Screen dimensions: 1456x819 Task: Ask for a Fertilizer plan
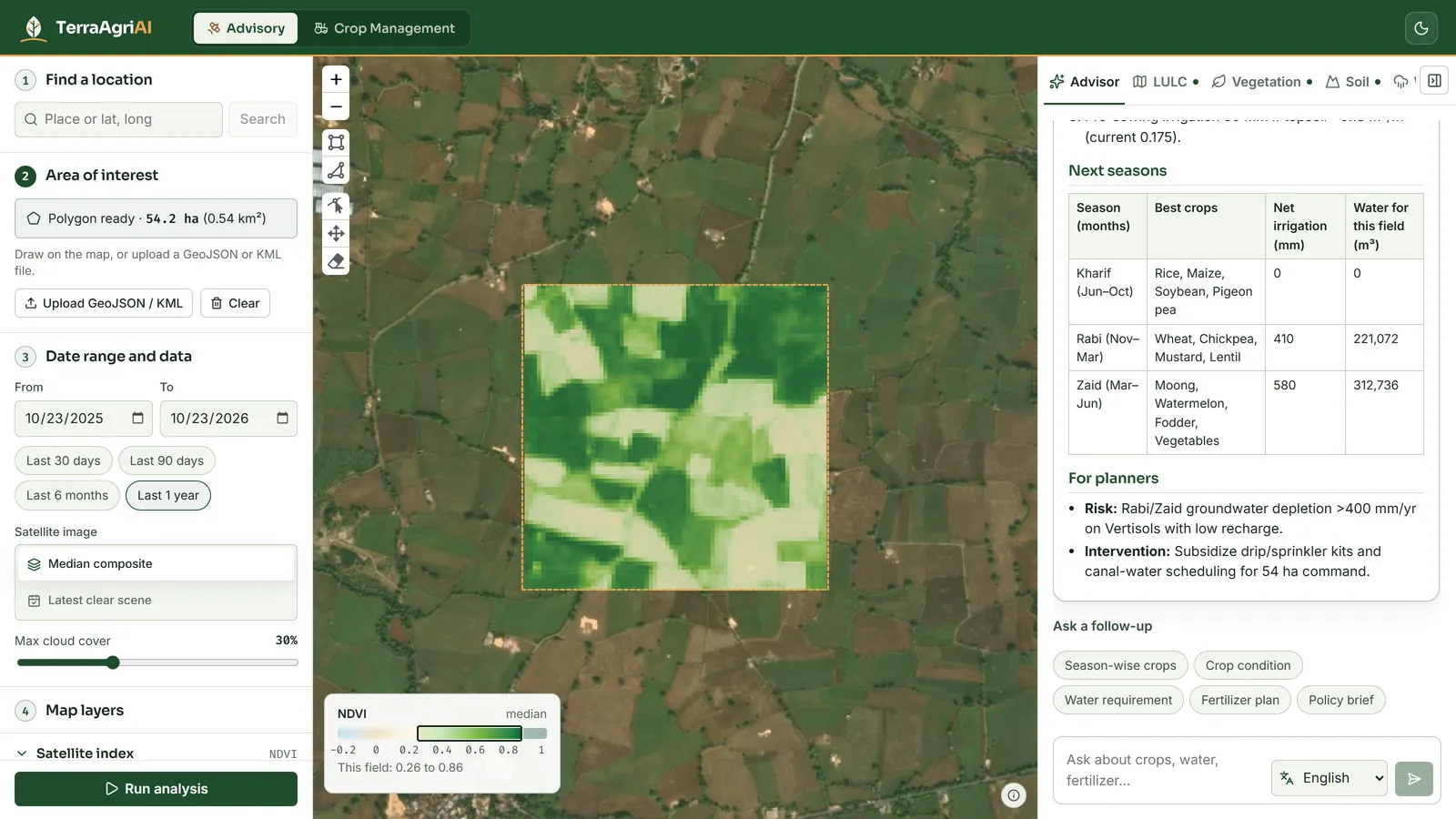pos(1240,700)
